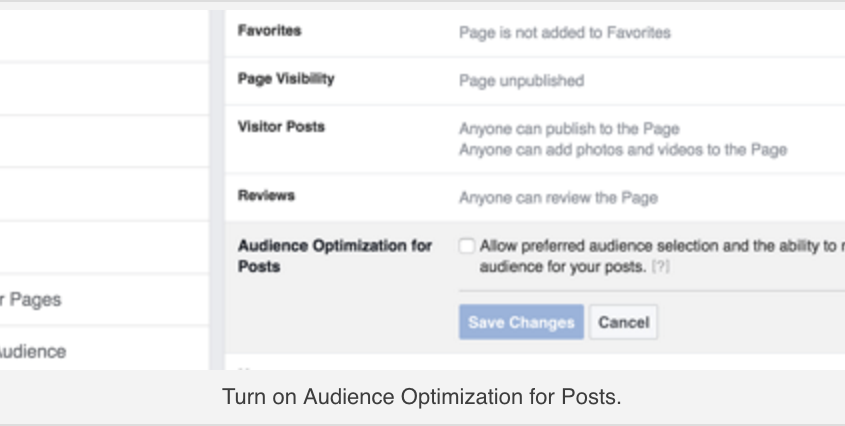Select the Page Visibility setting label
The width and height of the screenshot is (845, 426).
[x=286, y=79]
